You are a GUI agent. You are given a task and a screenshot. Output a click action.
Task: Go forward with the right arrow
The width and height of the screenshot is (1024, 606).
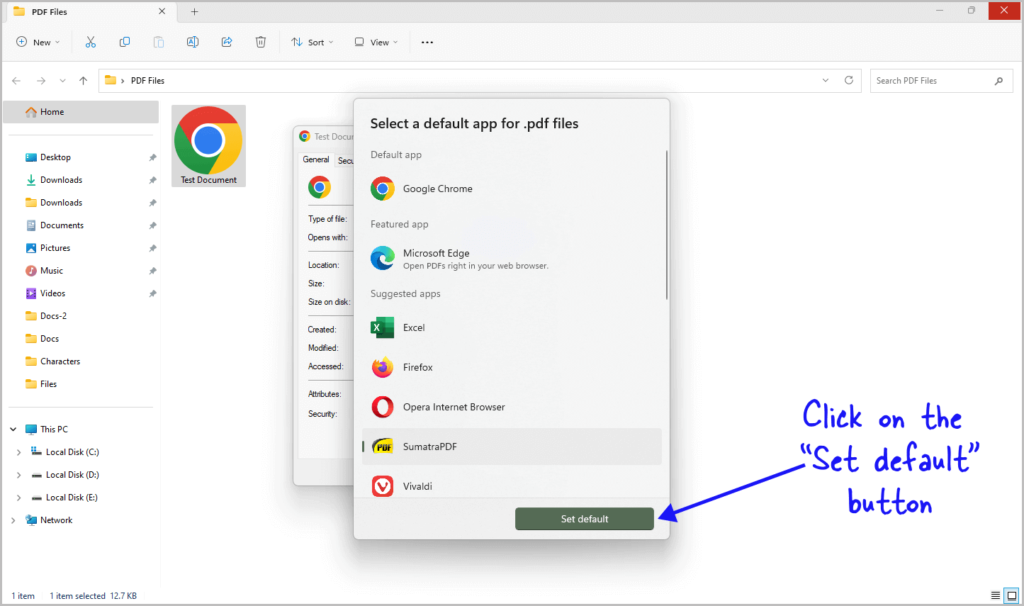click(x=41, y=80)
